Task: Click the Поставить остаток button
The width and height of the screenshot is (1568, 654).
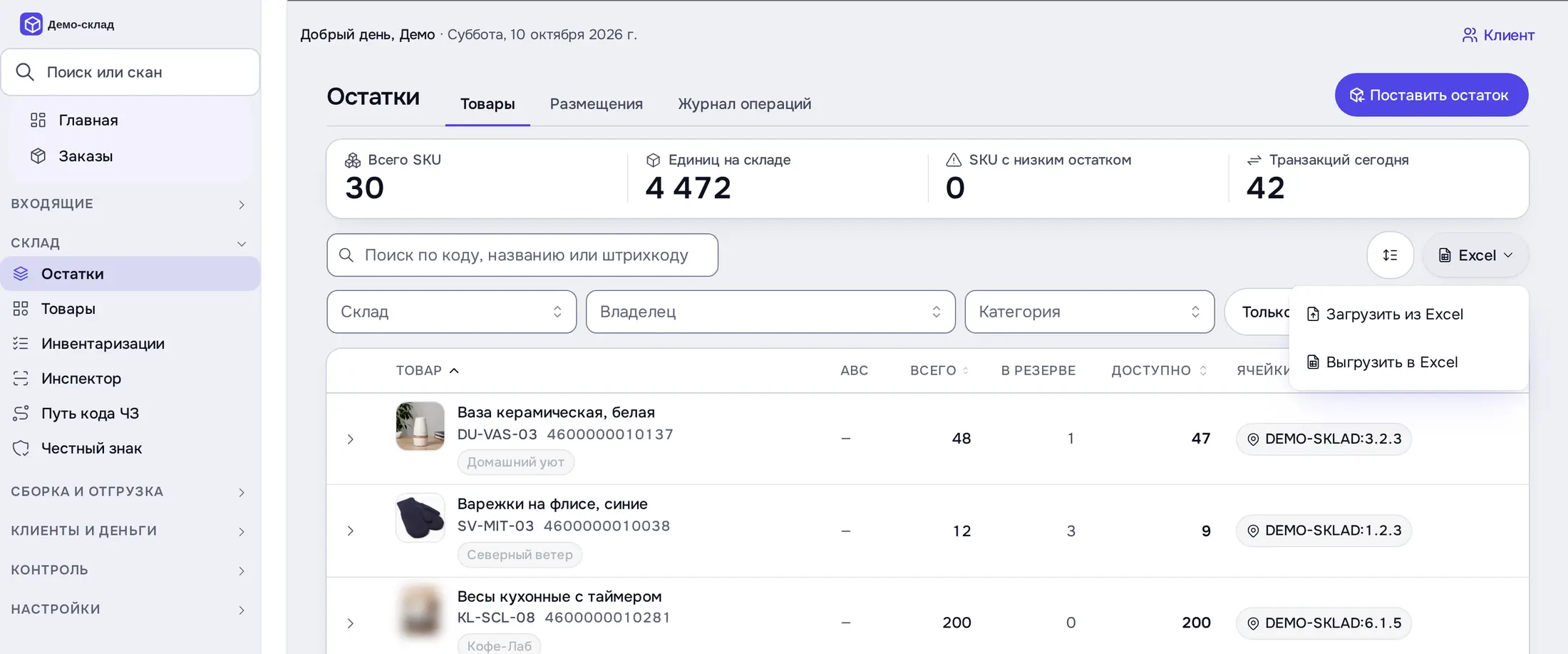Action: [x=1431, y=95]
